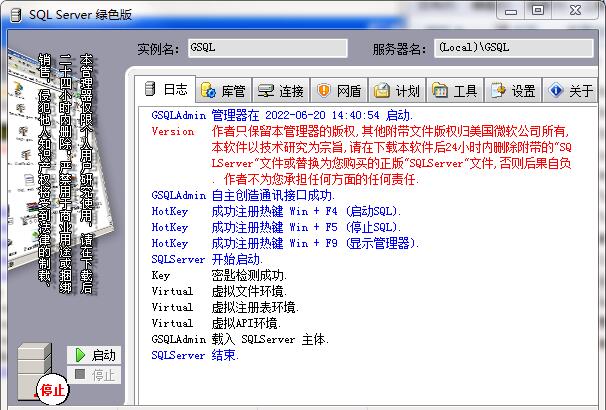
Task: Maximize the SQL Server 绿色版 window
Action: tap(538, 10)
